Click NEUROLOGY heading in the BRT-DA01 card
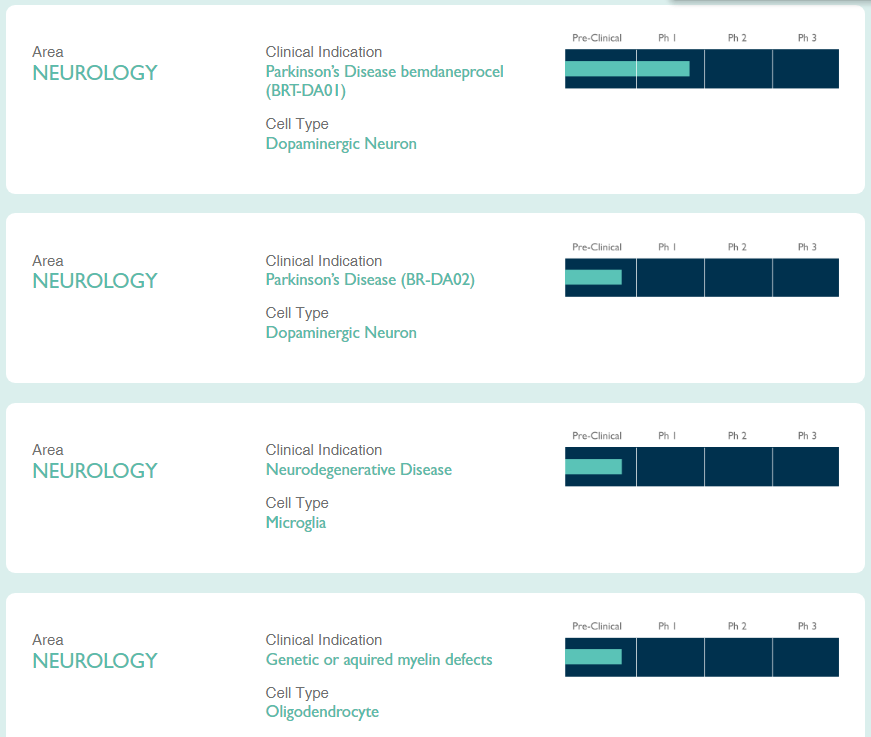The height and width of the screenshot is (737, 871). pos(95,73)
